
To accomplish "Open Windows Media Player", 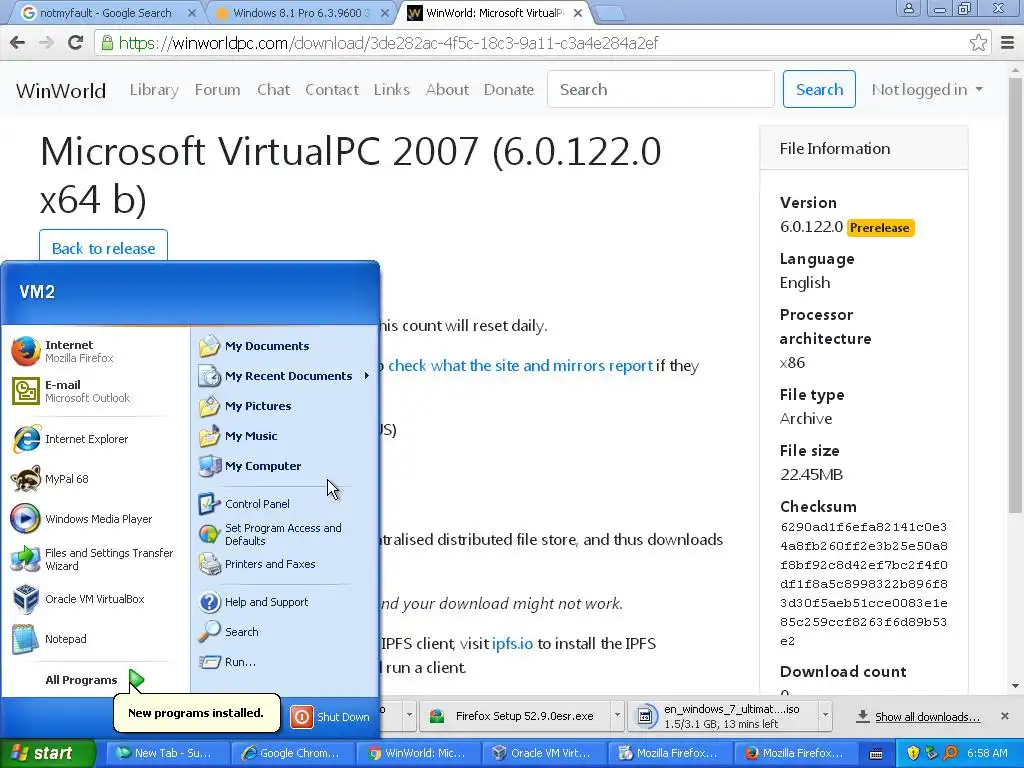I will 82,519.
